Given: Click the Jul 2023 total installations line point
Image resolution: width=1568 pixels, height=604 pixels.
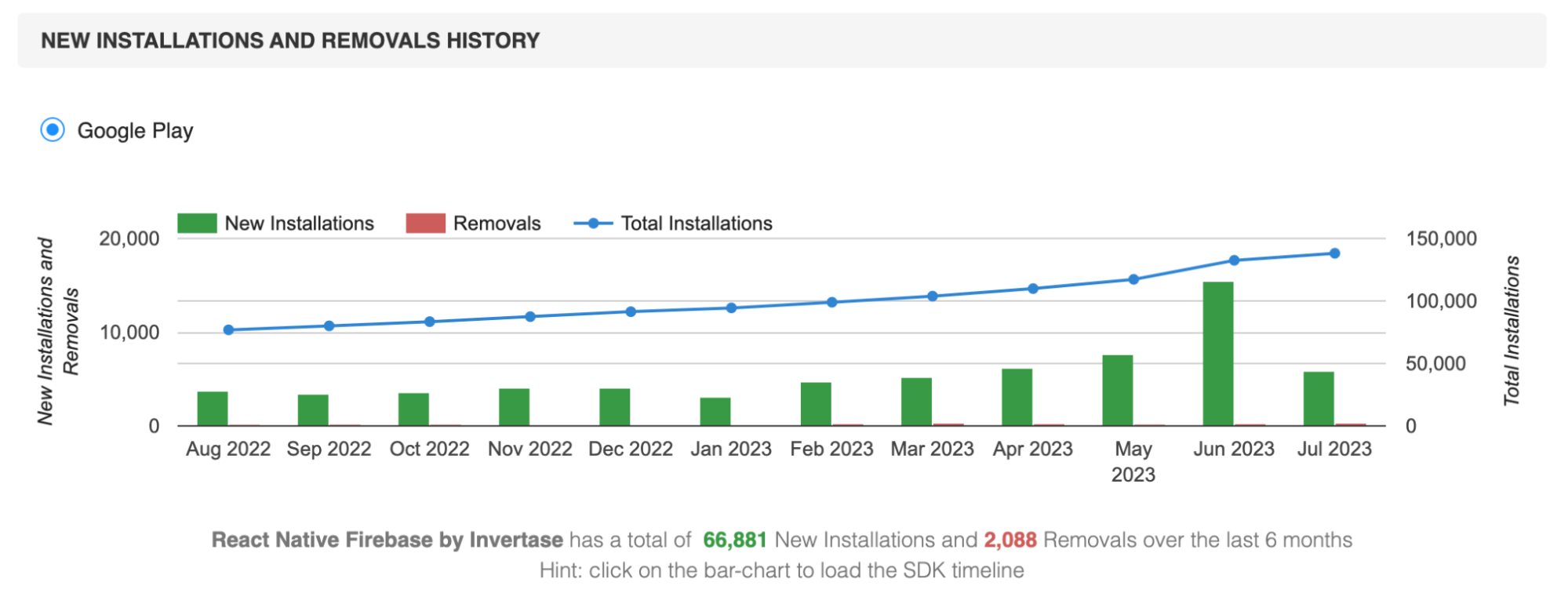Looking at the screenshot, I should [1334, 253].
